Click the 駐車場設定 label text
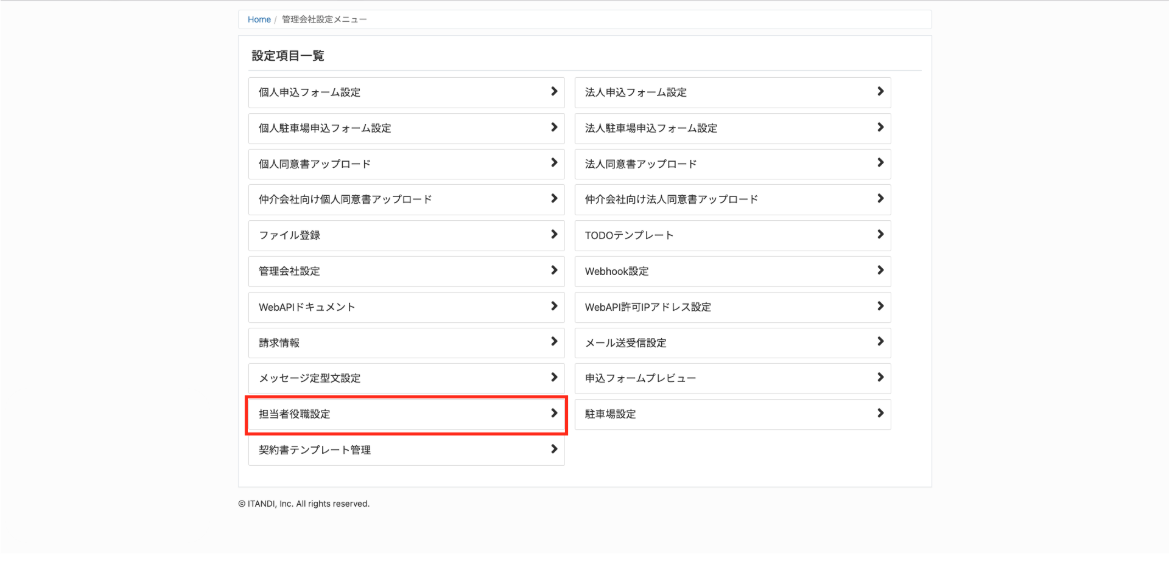 611,414
